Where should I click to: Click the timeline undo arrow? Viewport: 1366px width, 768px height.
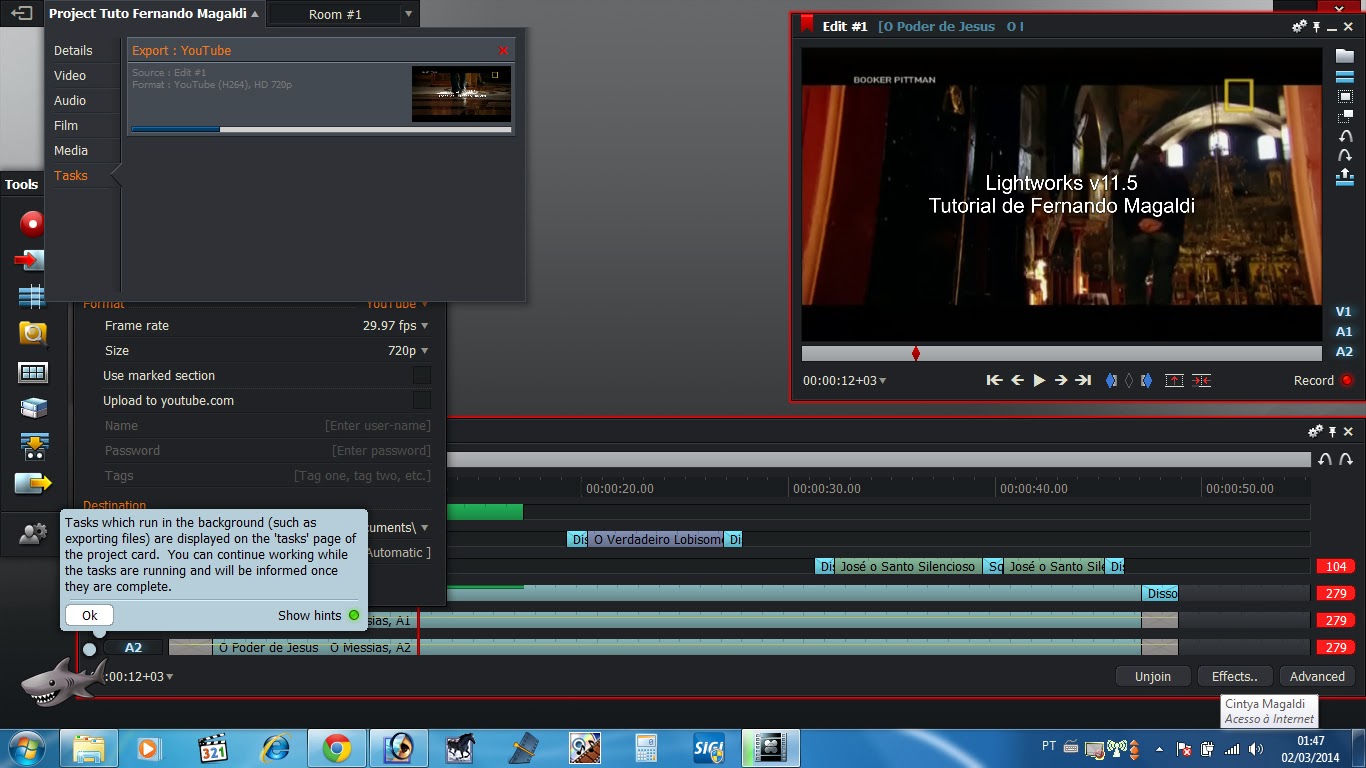point(1325,459)
